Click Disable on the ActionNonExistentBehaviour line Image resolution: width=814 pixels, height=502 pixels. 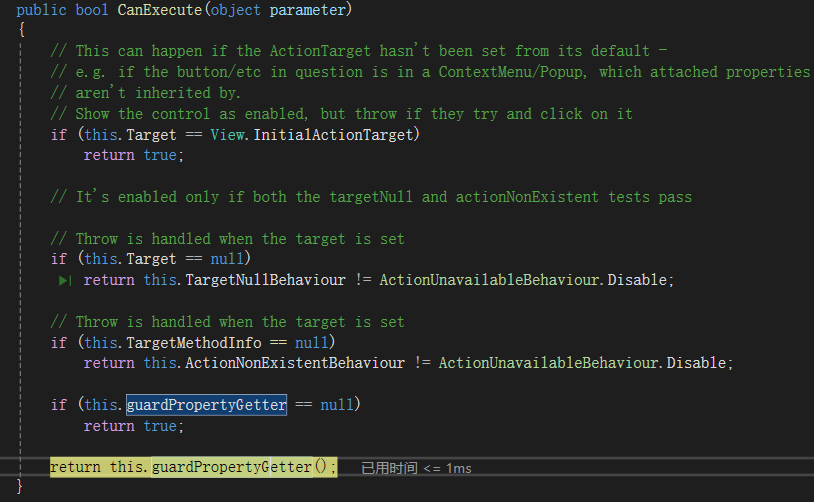(698, 363)
